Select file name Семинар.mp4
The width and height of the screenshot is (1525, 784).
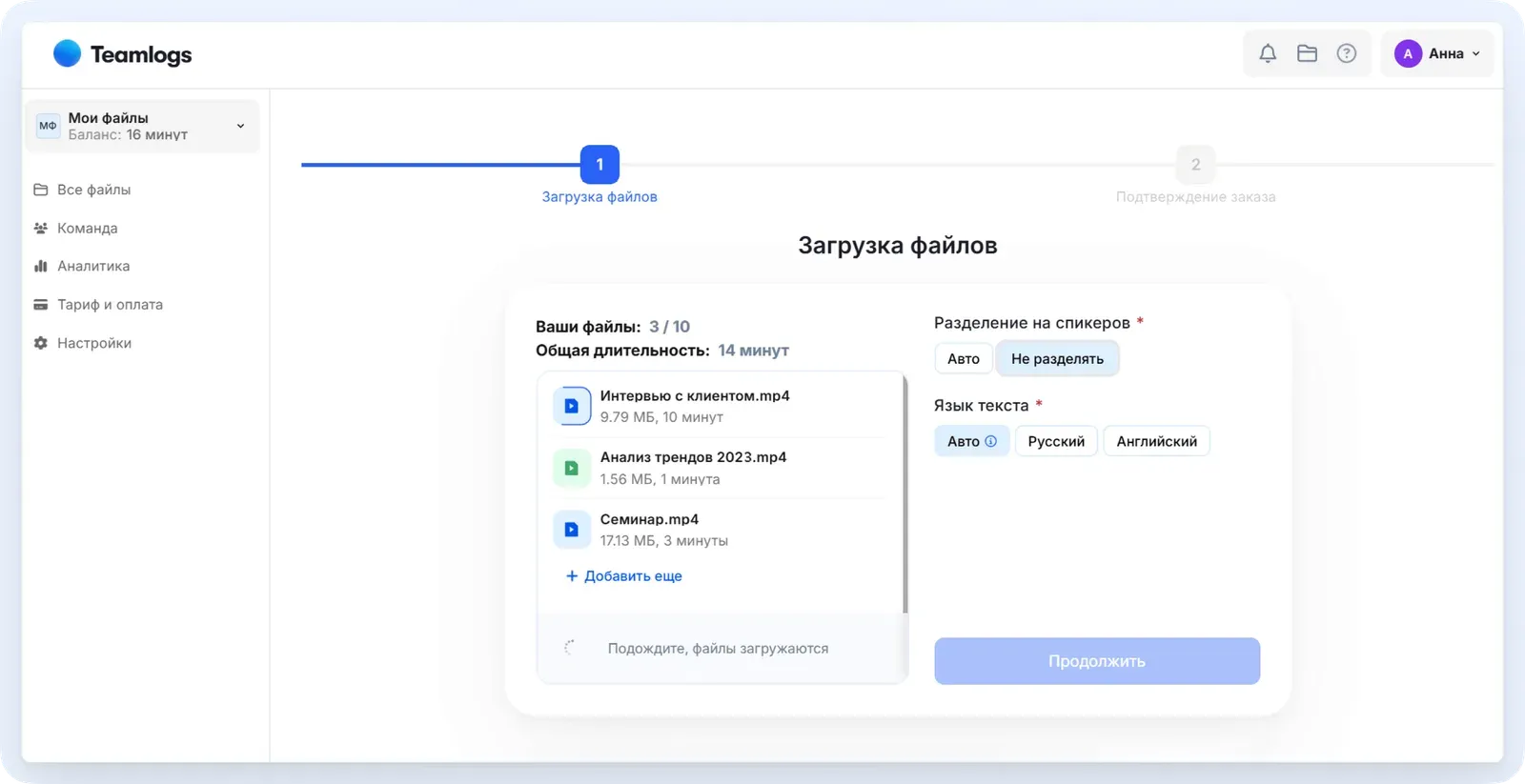[x=649, y=519]
